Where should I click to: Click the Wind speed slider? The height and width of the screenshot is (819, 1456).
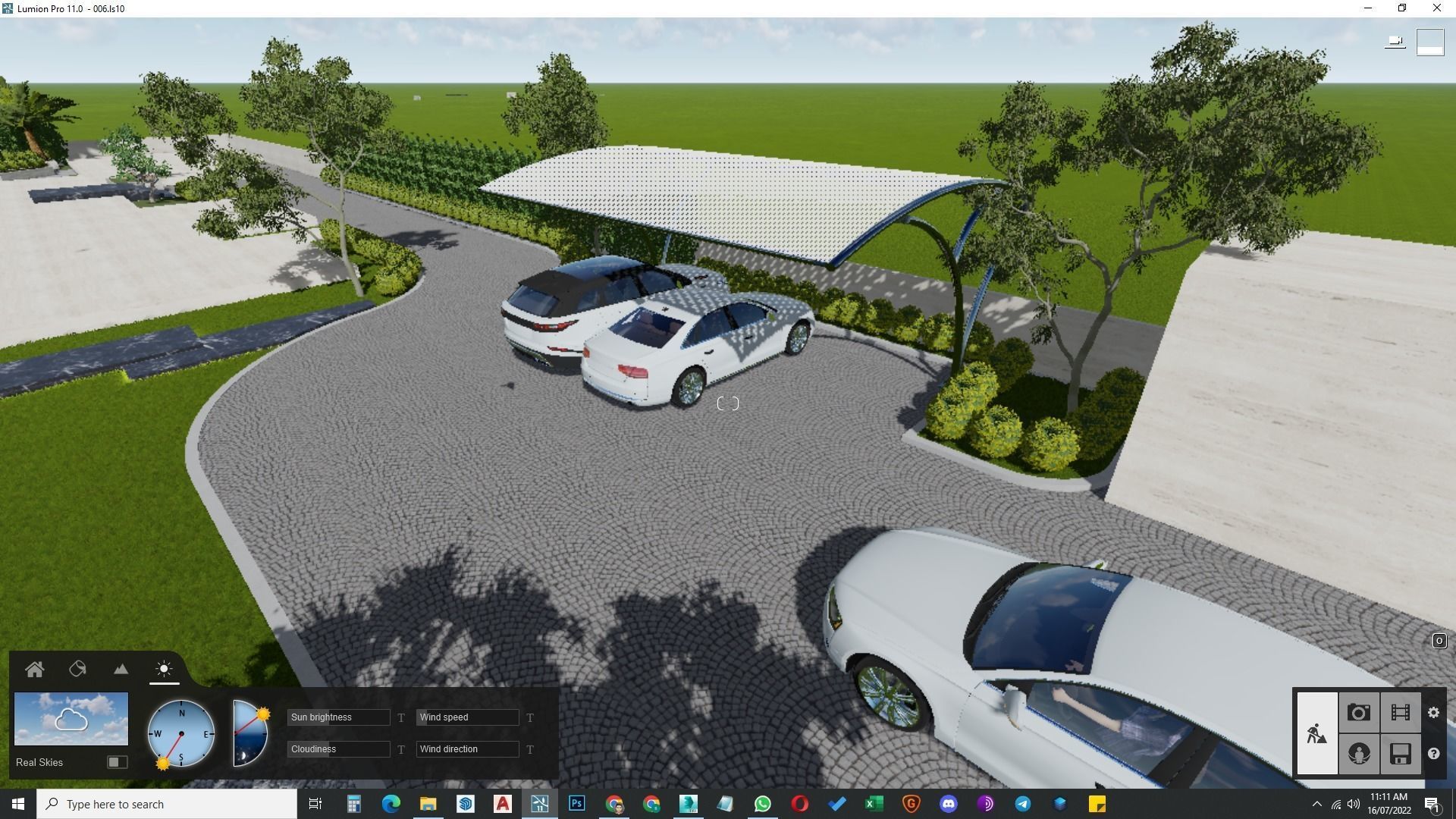[467, 717]
